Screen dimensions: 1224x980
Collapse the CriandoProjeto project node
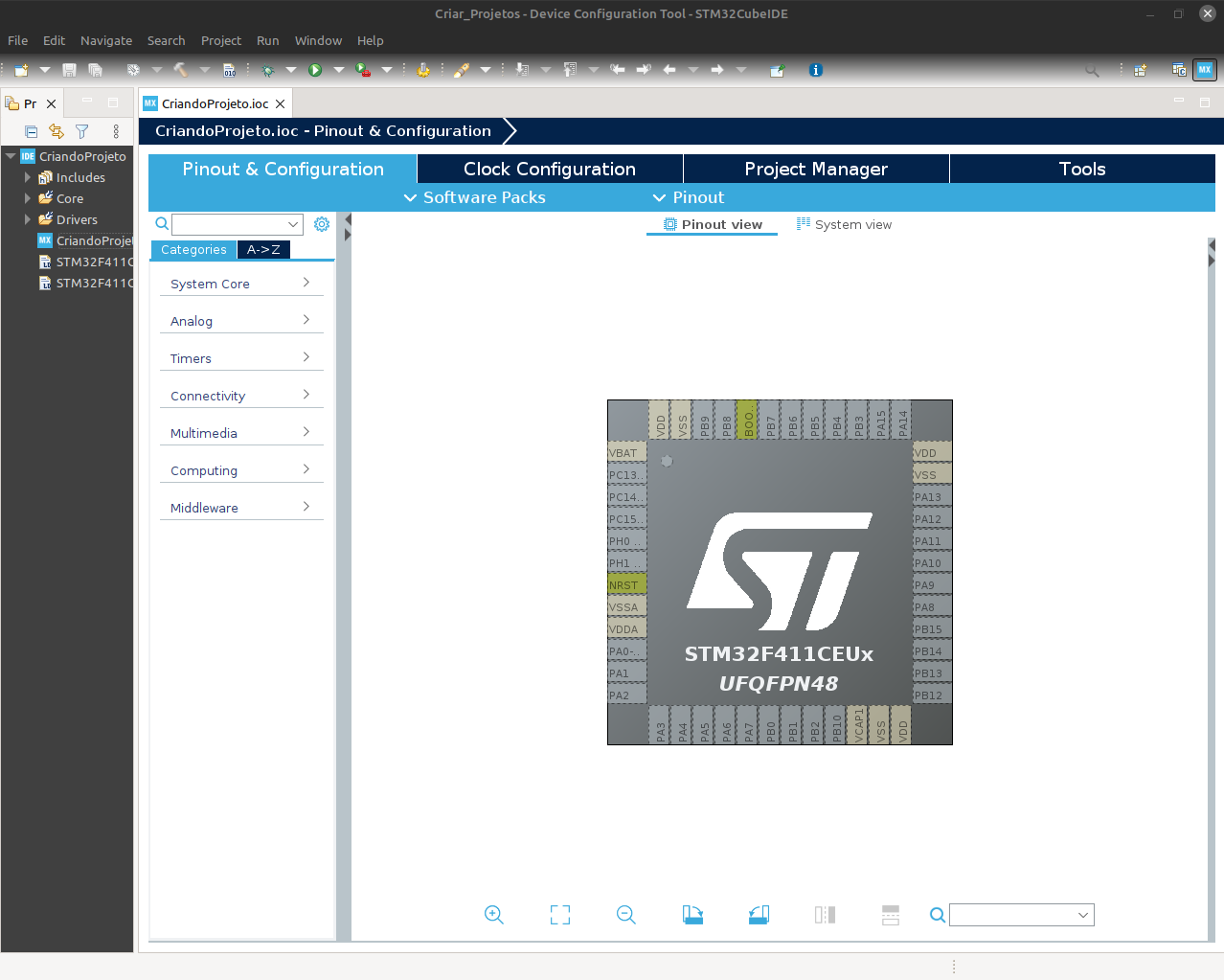(x=11, y=156)
